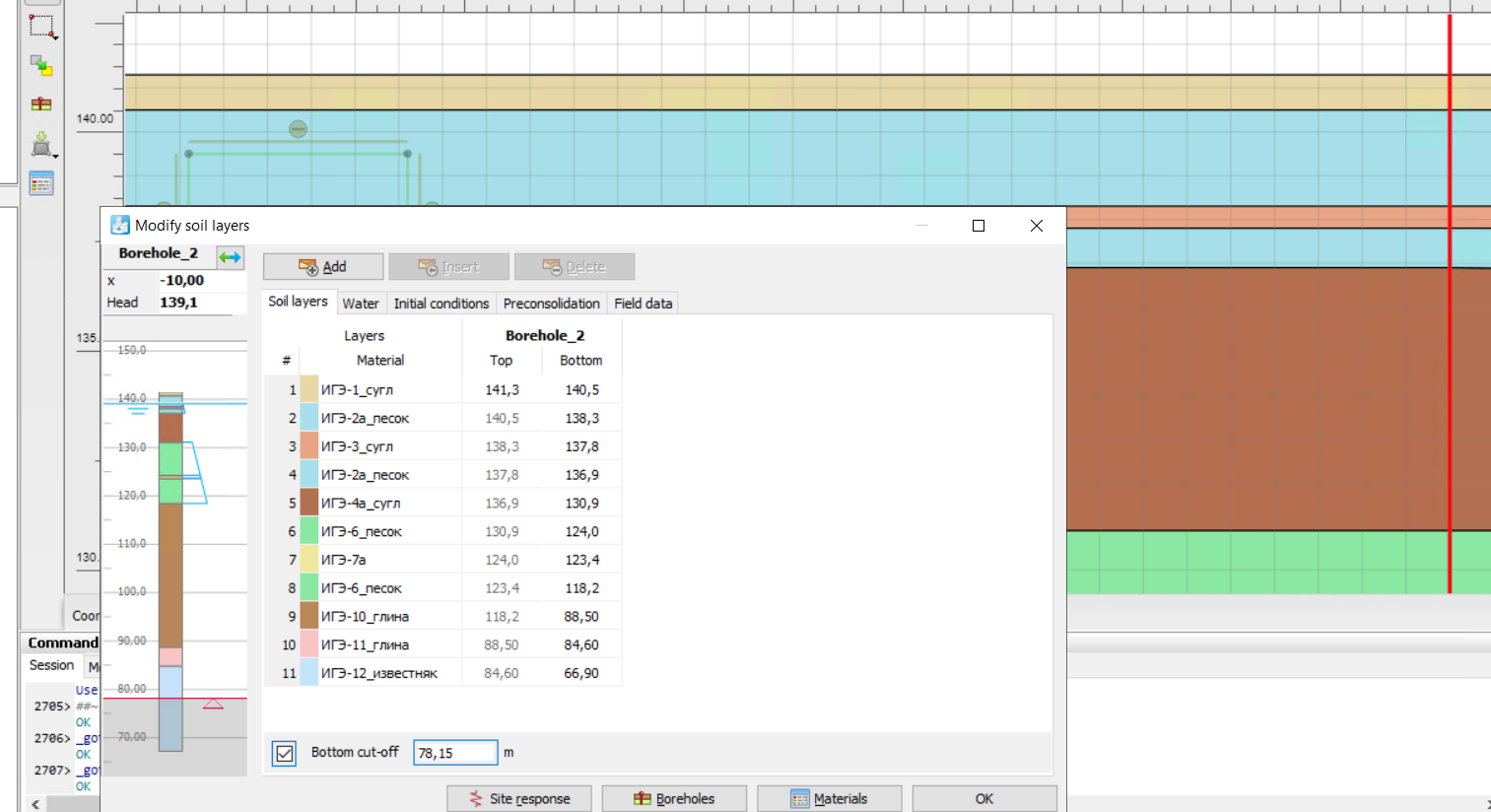Select the rectangular selection tool
This screenshot has height=812, width=1491.
tap(41, 27)
